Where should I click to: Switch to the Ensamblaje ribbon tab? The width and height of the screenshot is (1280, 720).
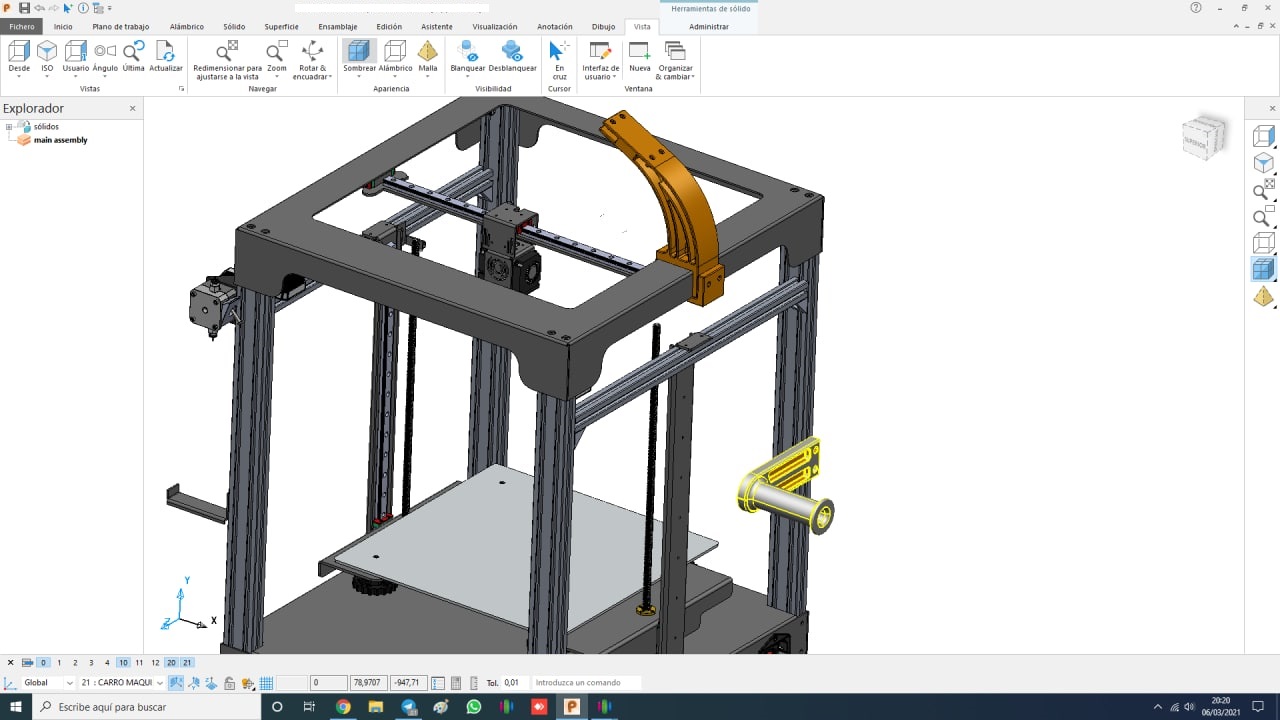pos(337,27)
